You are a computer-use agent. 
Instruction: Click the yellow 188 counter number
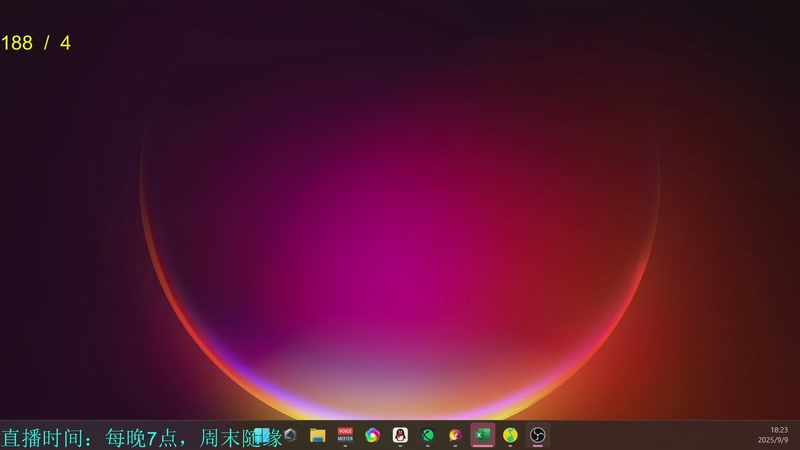tap(17, 43)
